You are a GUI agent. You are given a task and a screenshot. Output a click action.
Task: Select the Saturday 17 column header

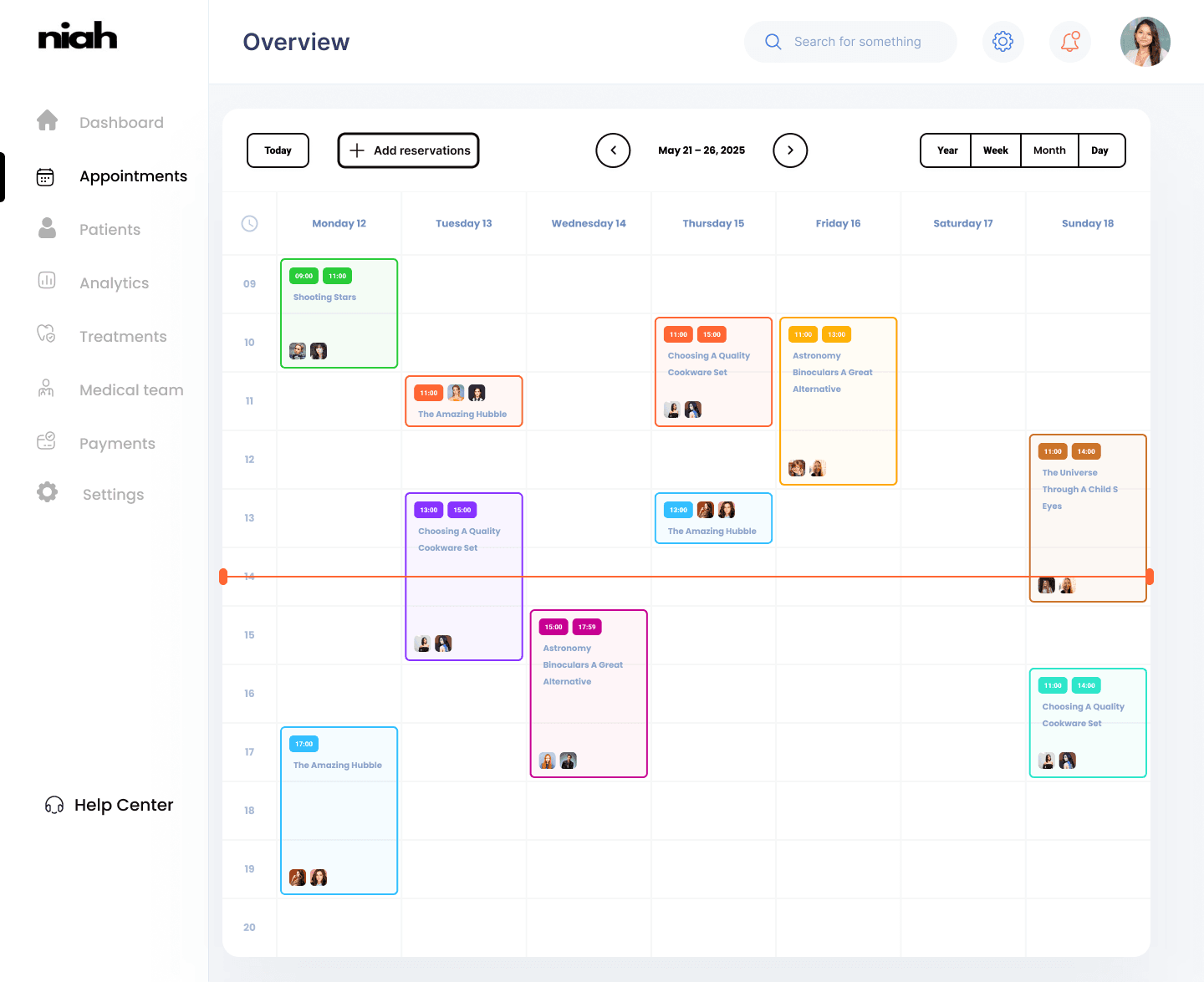pyautogui.click(x=963, y=223)
